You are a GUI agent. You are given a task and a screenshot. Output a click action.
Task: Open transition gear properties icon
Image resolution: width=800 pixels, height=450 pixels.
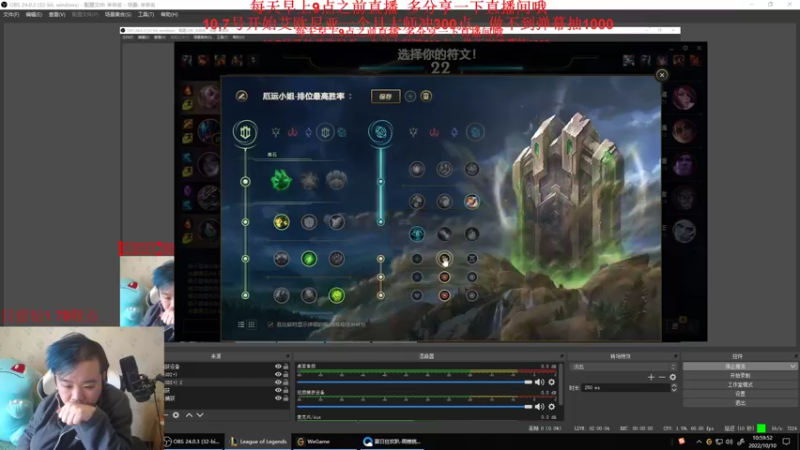coord(672,377)
